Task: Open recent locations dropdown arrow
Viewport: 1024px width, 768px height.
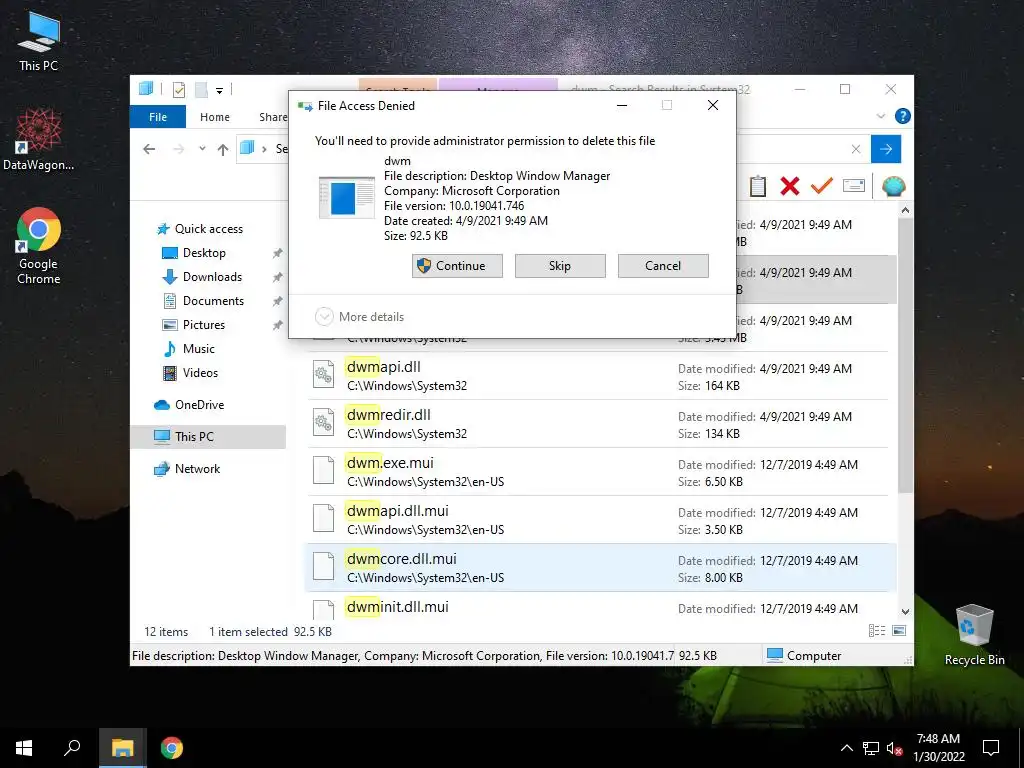Action: tap(202, 149)
